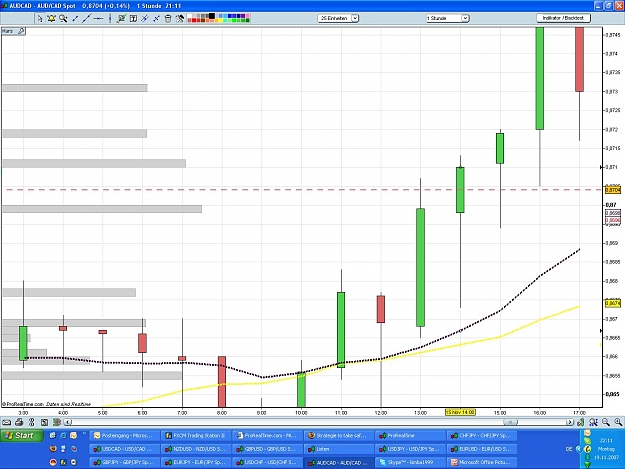Switch to Listen taskbar window
The height and width of the screenshot is (469, 625).
(339, 449)
